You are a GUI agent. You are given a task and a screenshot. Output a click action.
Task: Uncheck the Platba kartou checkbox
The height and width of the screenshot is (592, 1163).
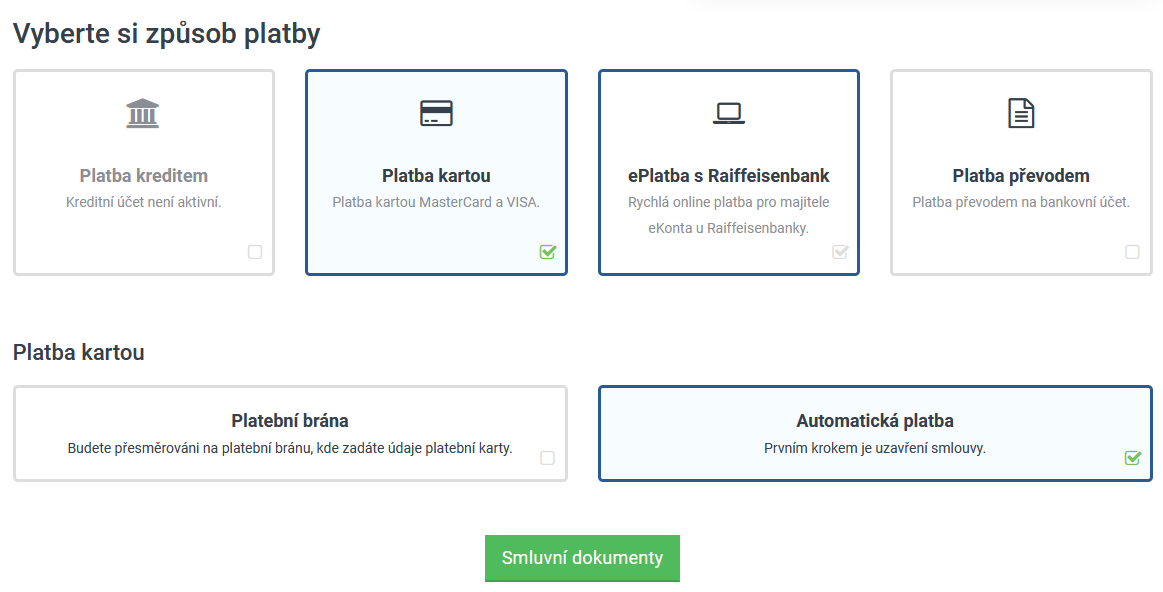click(547, 252)
